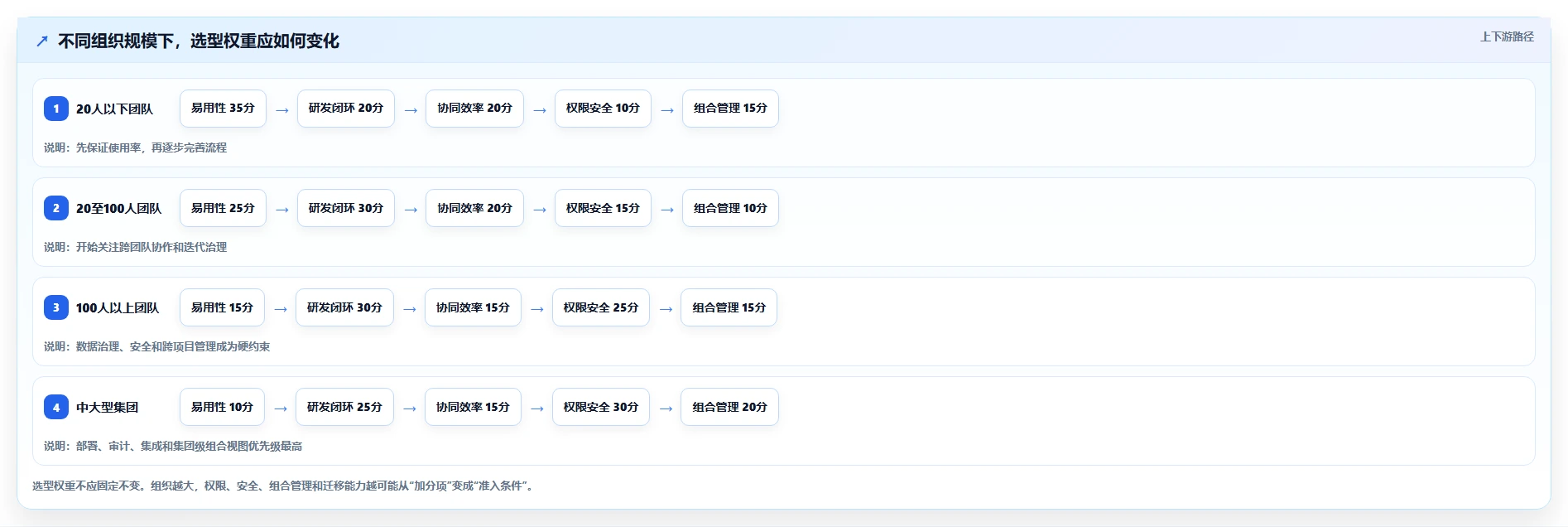The image size is (1568, 527).
Task: Click 协同效率 15分 in 中大型集团 row
Action: click(473, 407)
